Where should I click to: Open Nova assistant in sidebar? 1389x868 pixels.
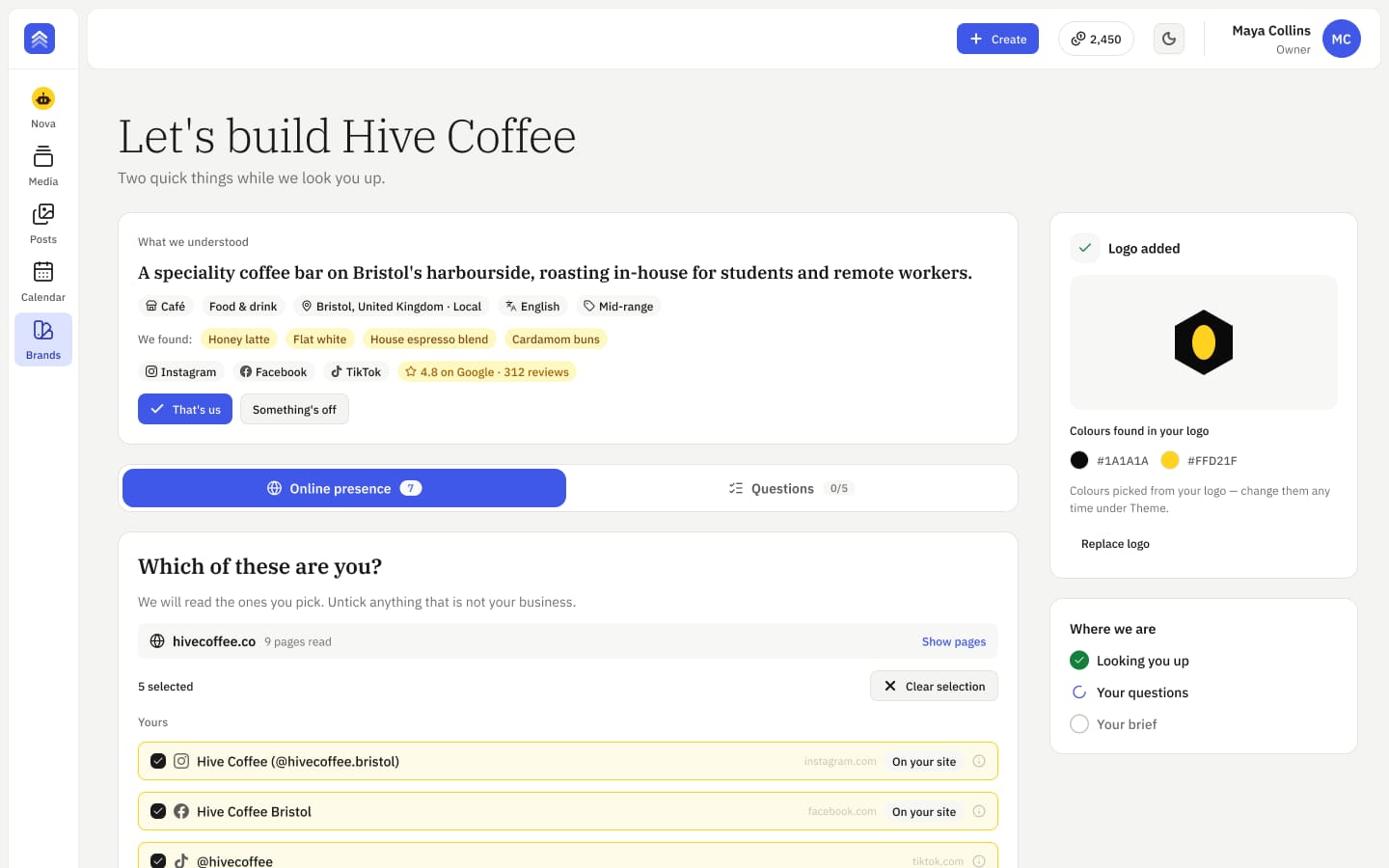43,107
